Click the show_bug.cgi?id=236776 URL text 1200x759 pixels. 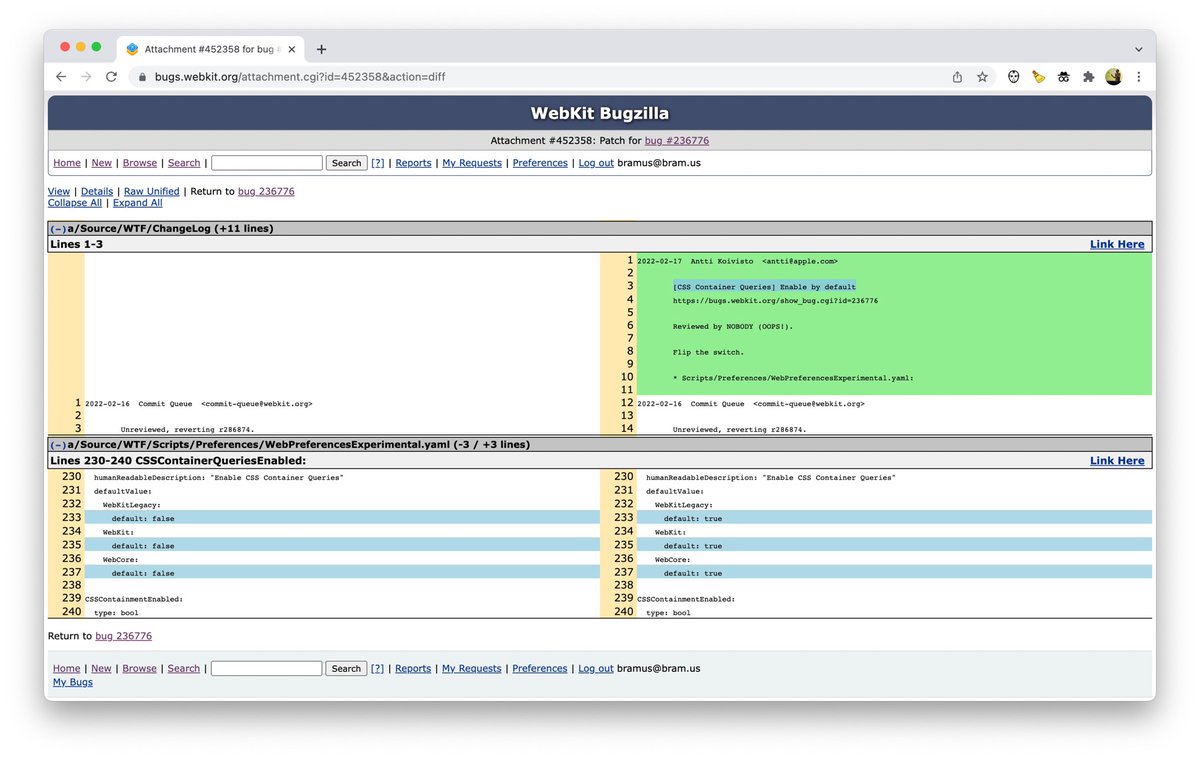pos(775,300)
